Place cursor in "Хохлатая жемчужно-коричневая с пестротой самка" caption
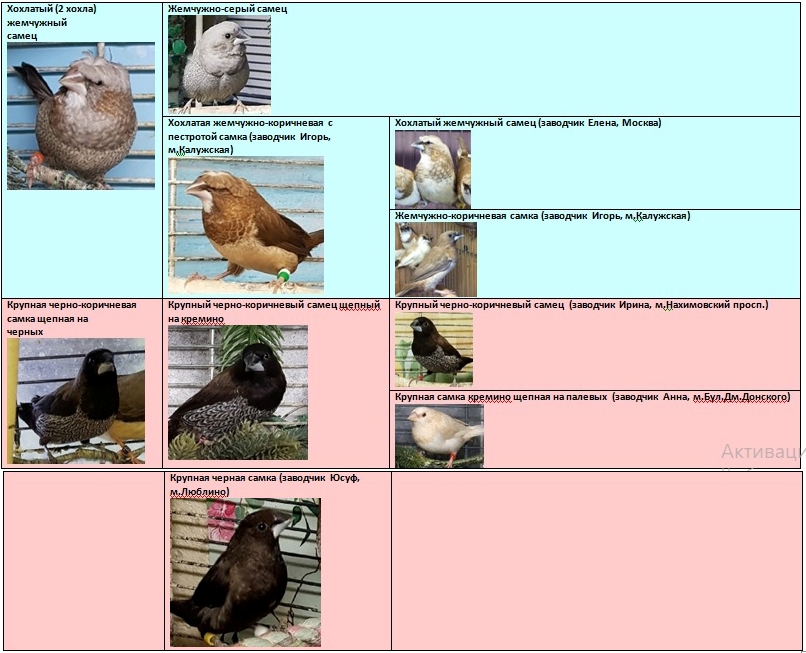 (249, 136)
